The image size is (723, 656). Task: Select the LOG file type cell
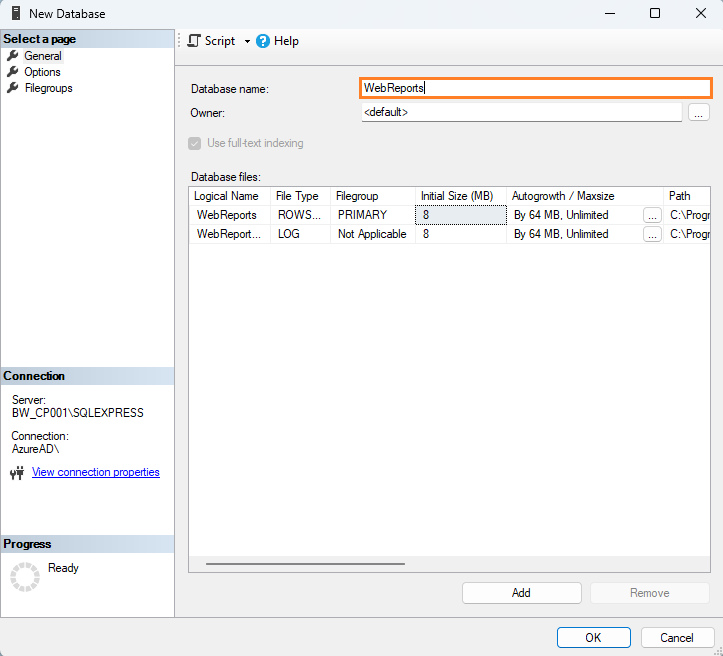pyautogui.click(x=300, y=234)
